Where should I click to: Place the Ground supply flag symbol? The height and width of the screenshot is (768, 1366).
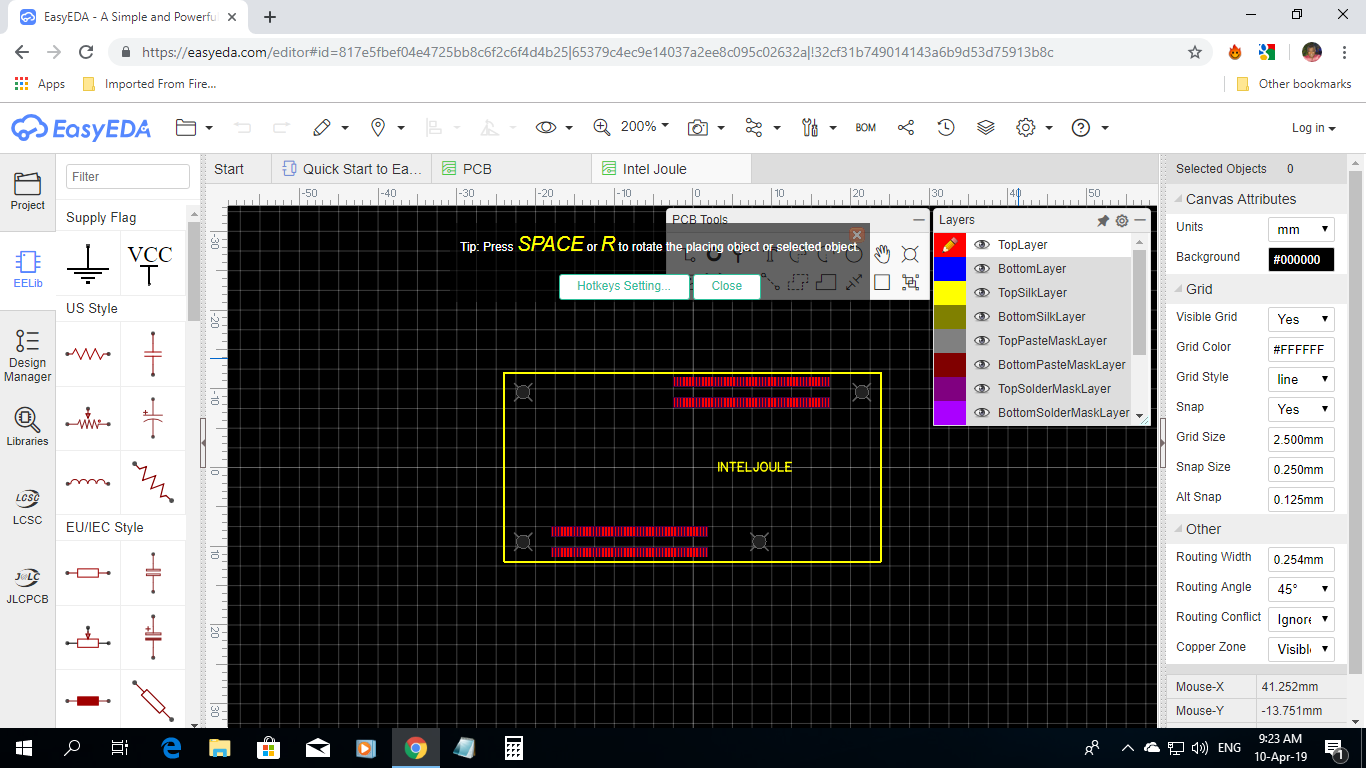click(88, 263)
